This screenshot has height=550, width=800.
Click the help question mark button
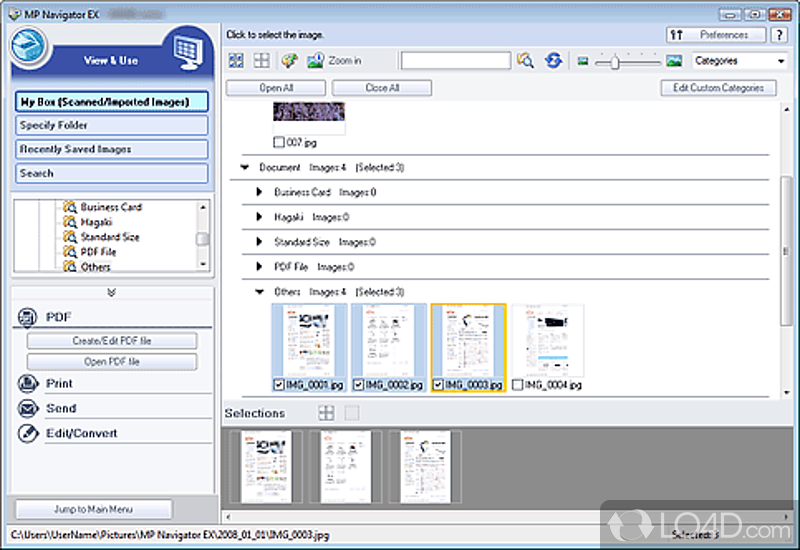pos(780,35)
